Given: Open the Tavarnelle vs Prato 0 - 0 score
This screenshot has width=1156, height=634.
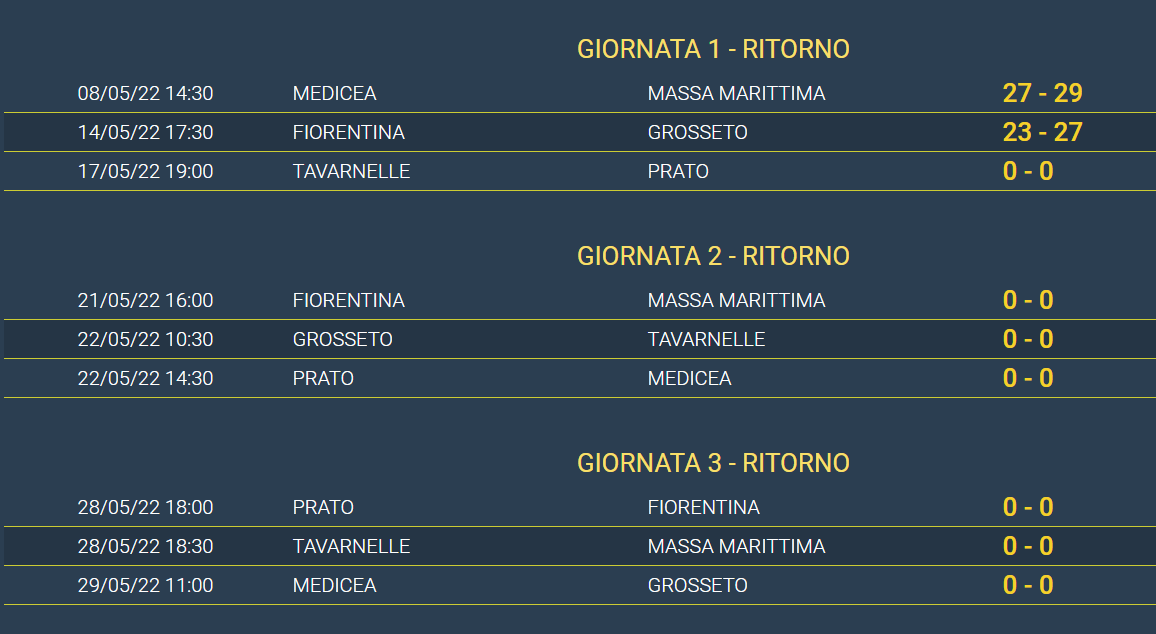Looking at the screenshot, I should click(1028, 171).
